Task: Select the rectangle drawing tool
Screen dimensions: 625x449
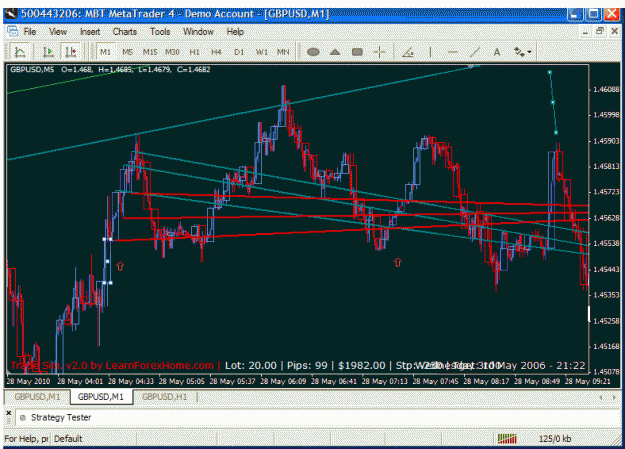Action: click(x=358, y=52)
